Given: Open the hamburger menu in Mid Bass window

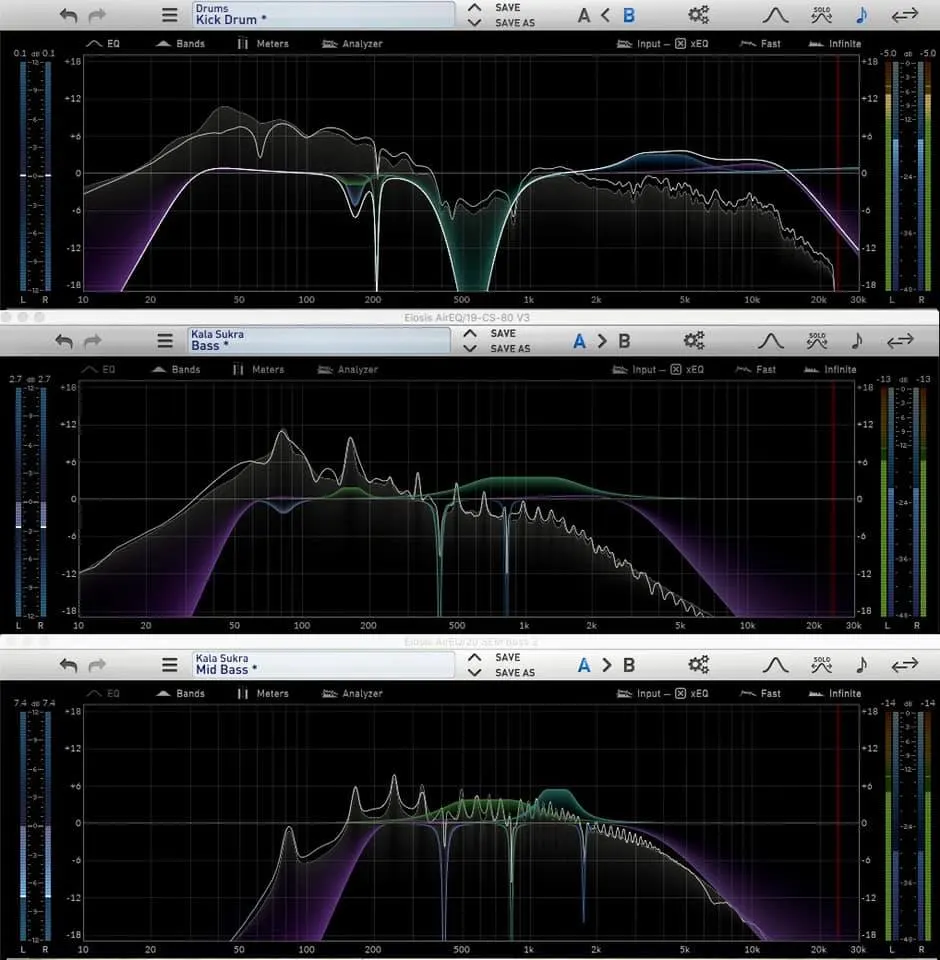Looking at the screenshot, I should [170, 665].
